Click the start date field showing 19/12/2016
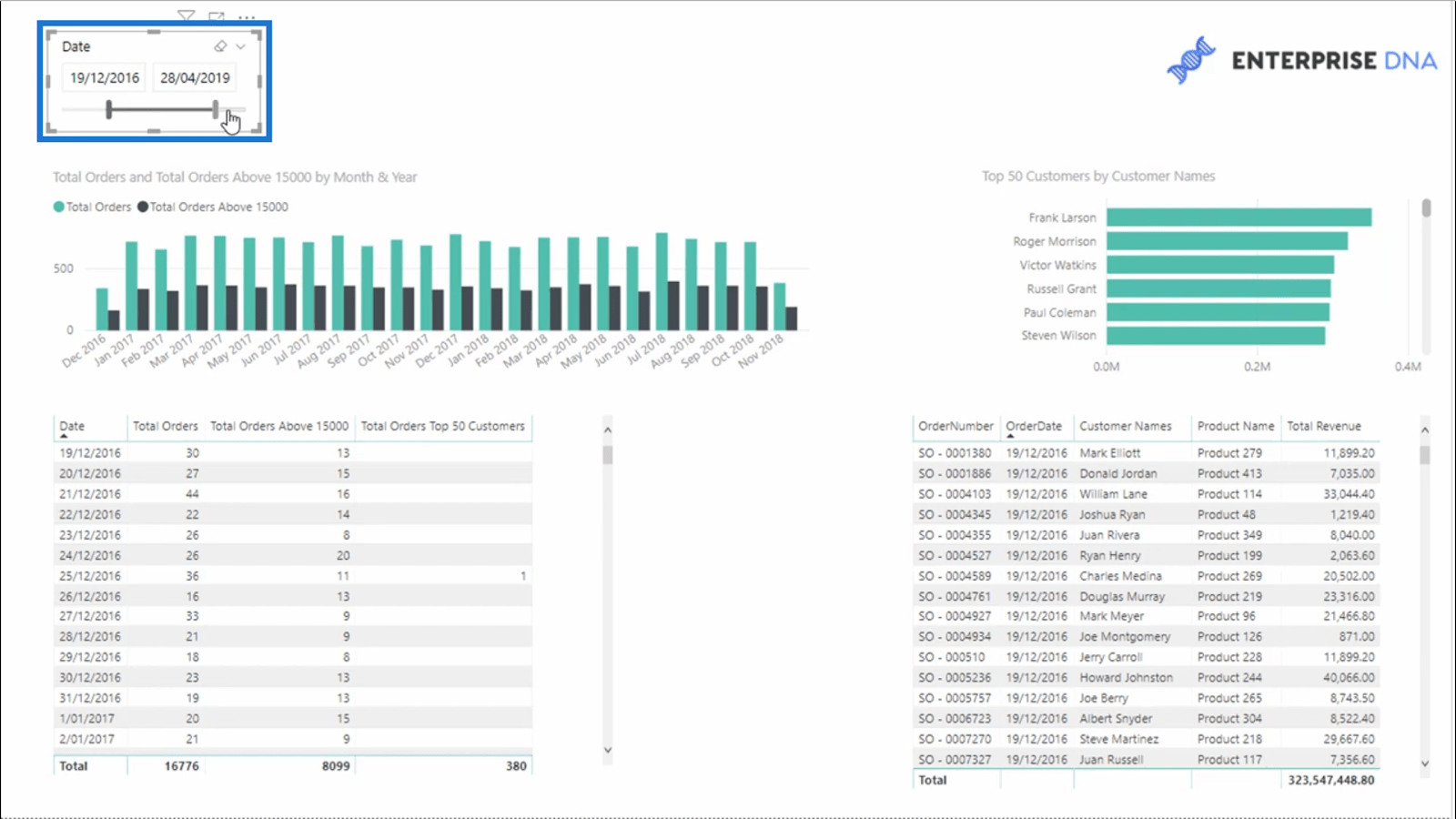 point(105,78)
